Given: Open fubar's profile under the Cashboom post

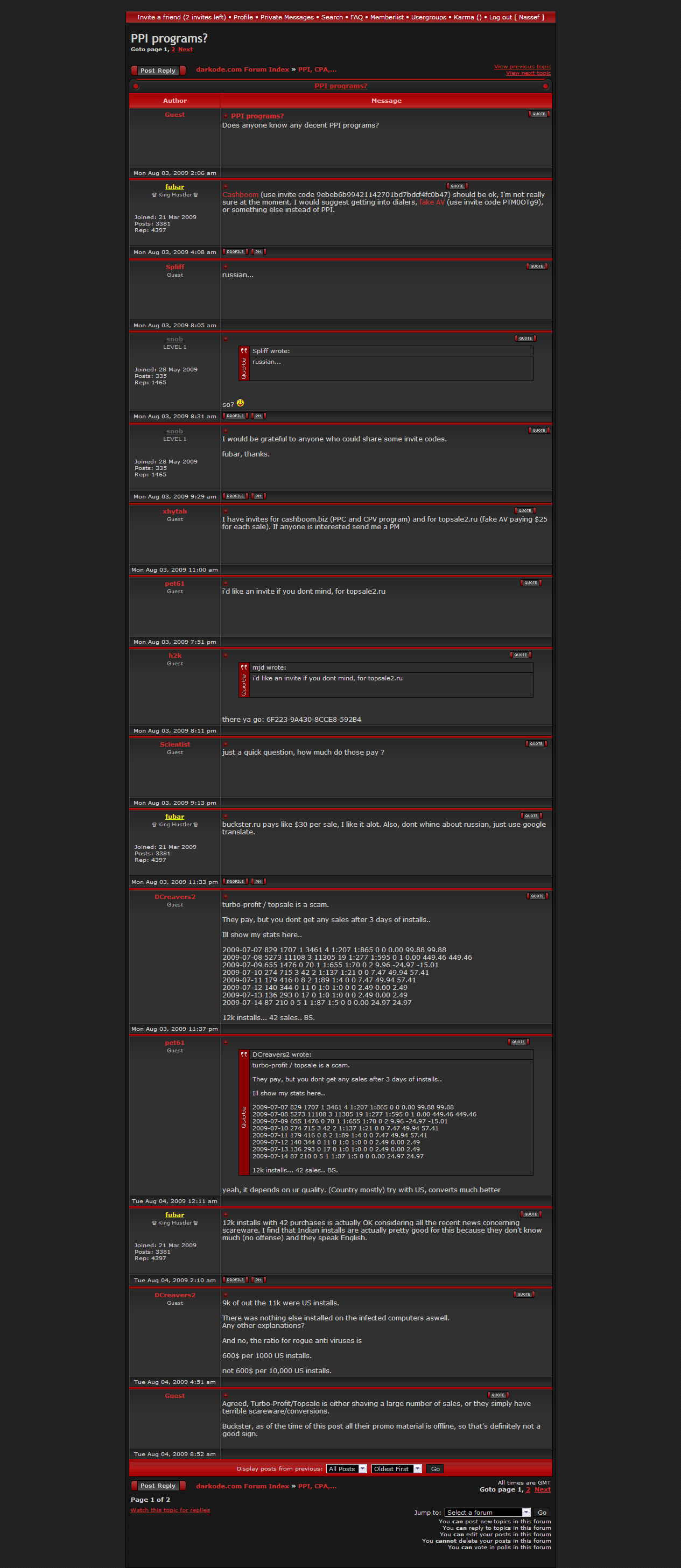Looking at the screenshot, I should (235, 252).
